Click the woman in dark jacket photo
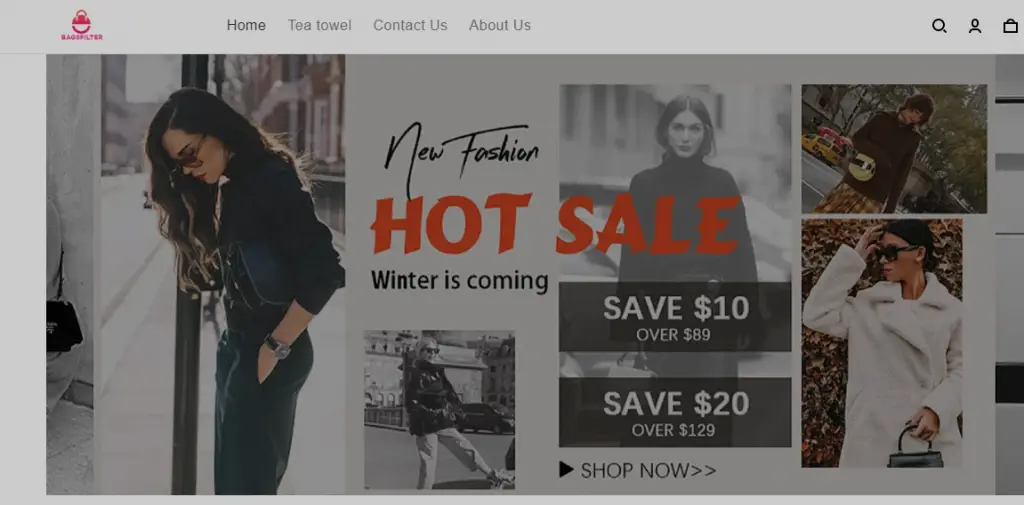Screen dimensions: 1024x505 (x=222, y=274)
